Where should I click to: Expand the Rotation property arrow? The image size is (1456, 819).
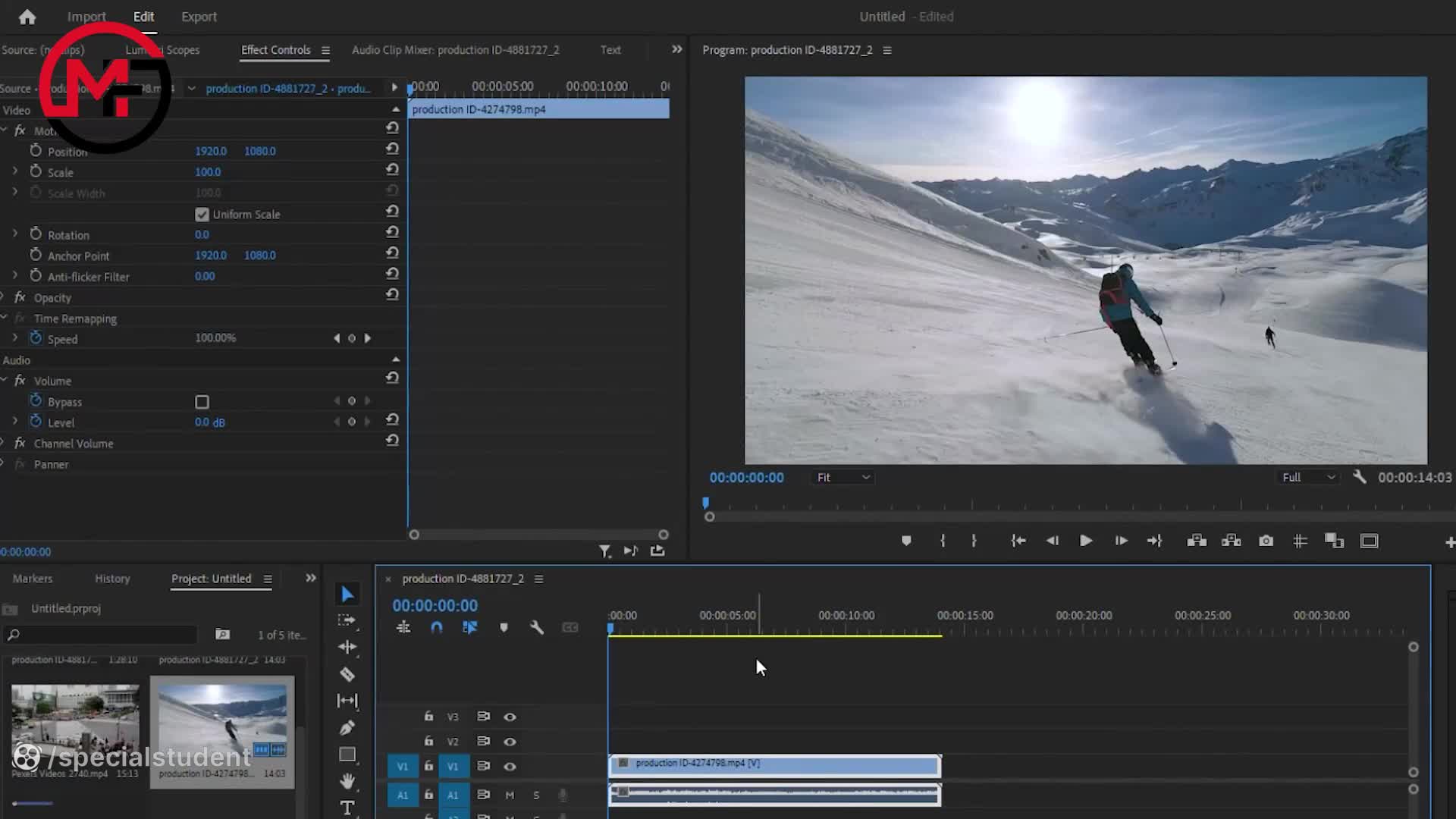15,234
